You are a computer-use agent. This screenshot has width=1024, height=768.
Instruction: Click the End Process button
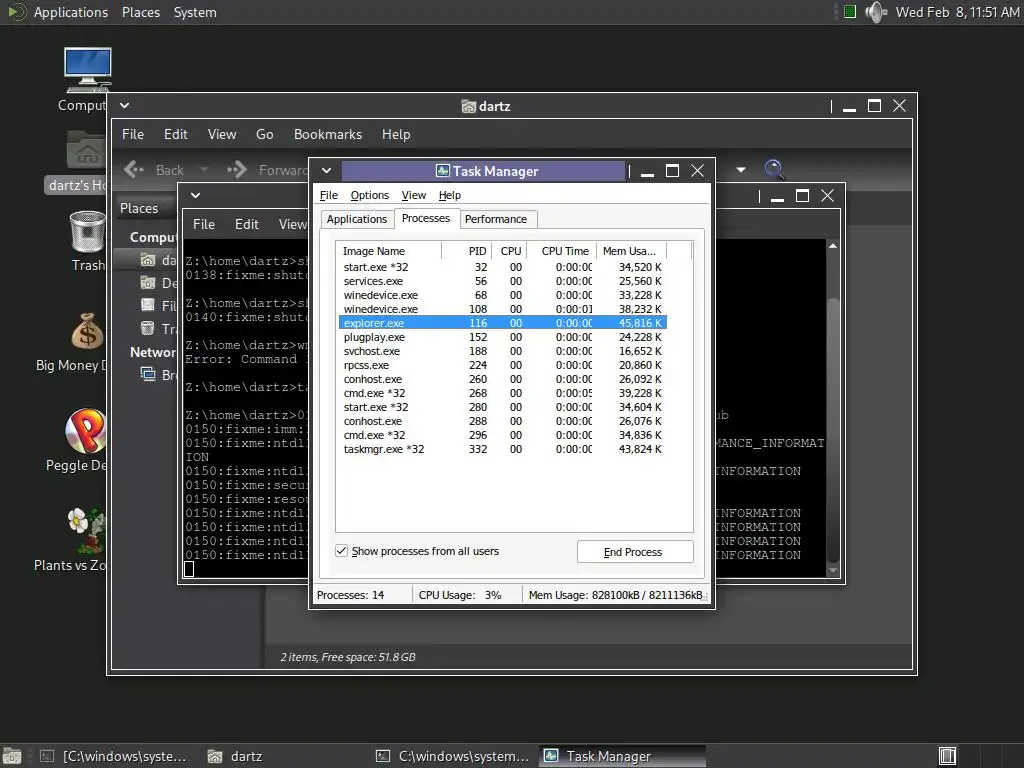tap(635, 552)
